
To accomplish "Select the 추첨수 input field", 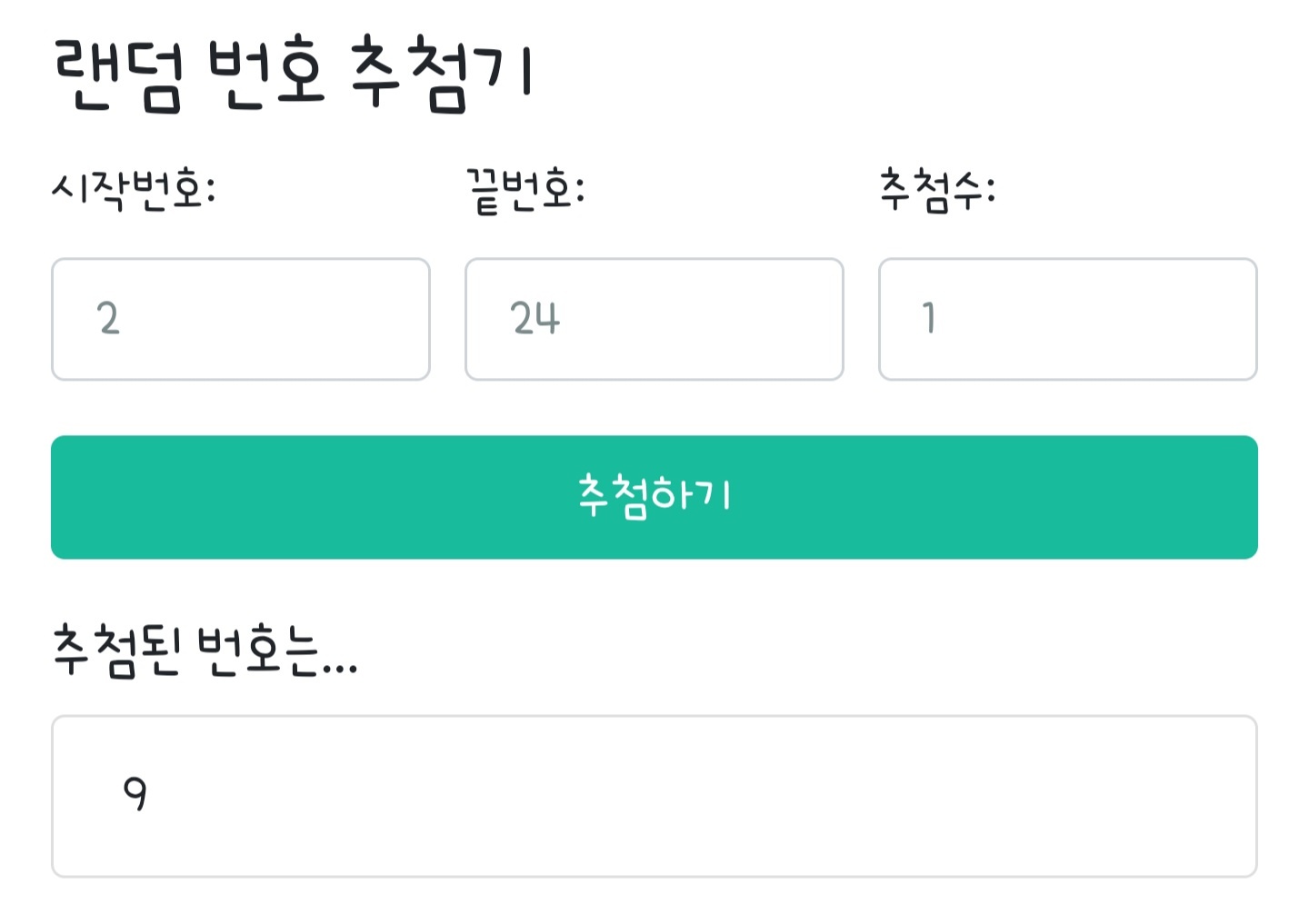I will tap(1067, 319).
